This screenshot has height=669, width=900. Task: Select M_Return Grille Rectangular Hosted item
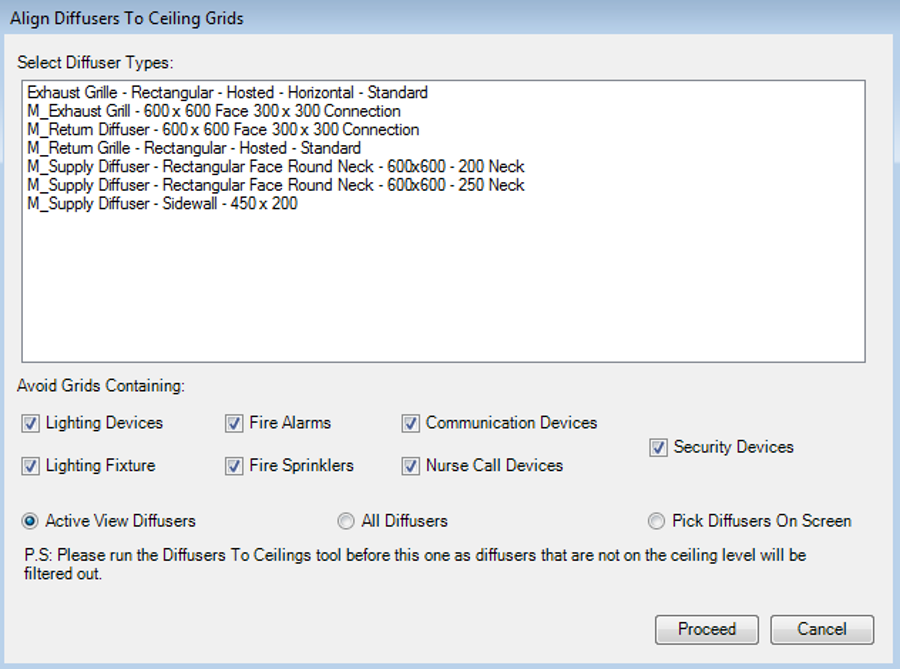[194, 148]
